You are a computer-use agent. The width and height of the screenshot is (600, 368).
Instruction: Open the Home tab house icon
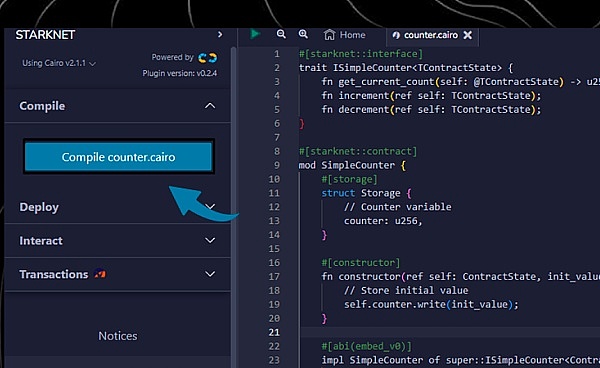coord(329,35)
